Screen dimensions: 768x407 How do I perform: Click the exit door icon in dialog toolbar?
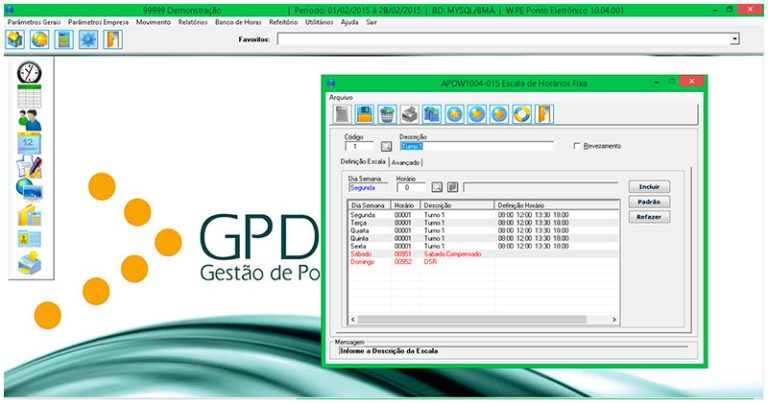[x=543, y=113]
